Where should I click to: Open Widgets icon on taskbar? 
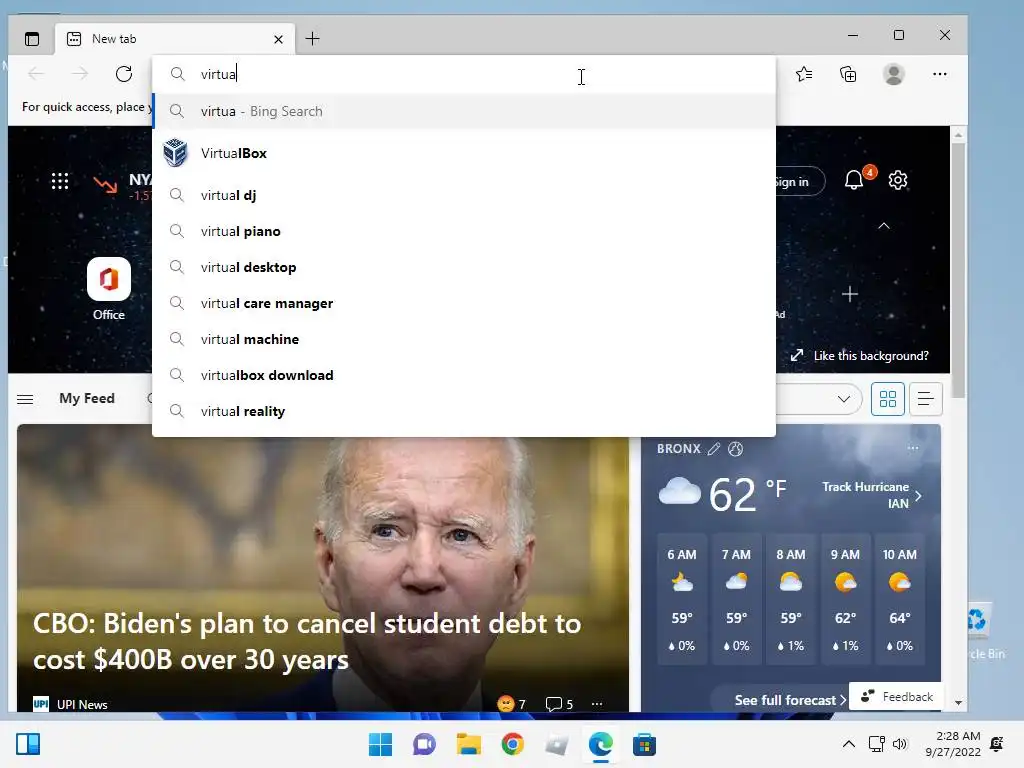point(28,744)
